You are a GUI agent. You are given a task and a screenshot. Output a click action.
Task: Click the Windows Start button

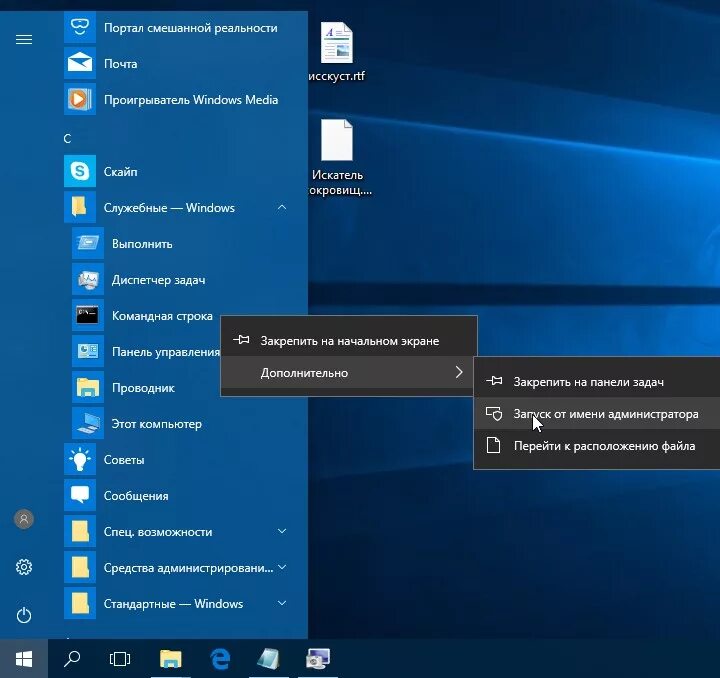pos(24,659)
